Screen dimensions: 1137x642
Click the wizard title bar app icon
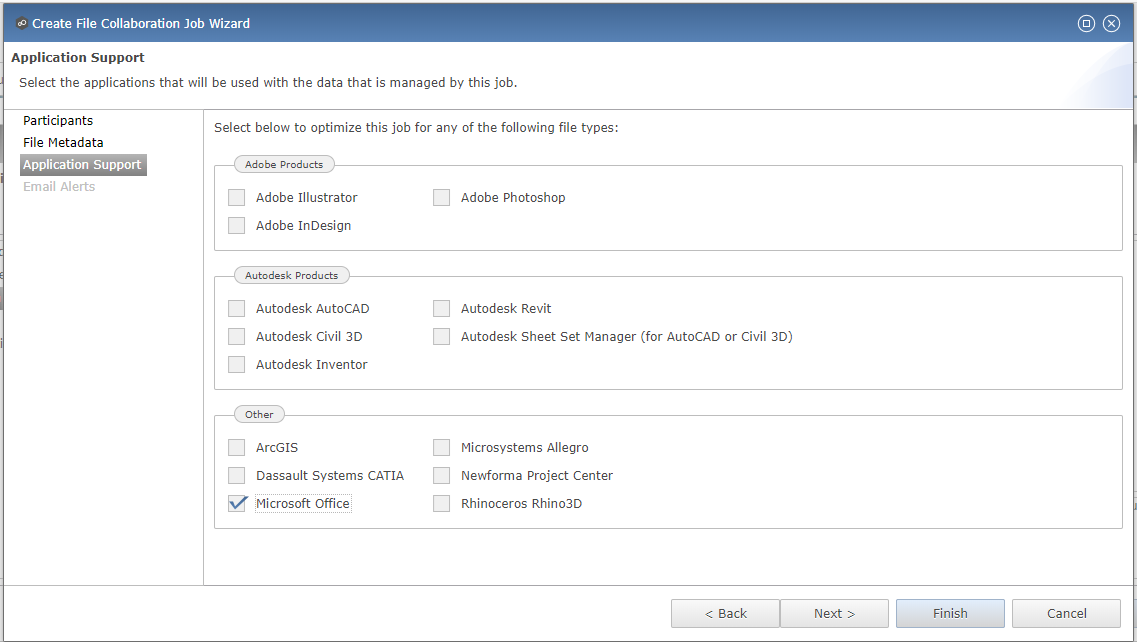(x=22, y=23)
